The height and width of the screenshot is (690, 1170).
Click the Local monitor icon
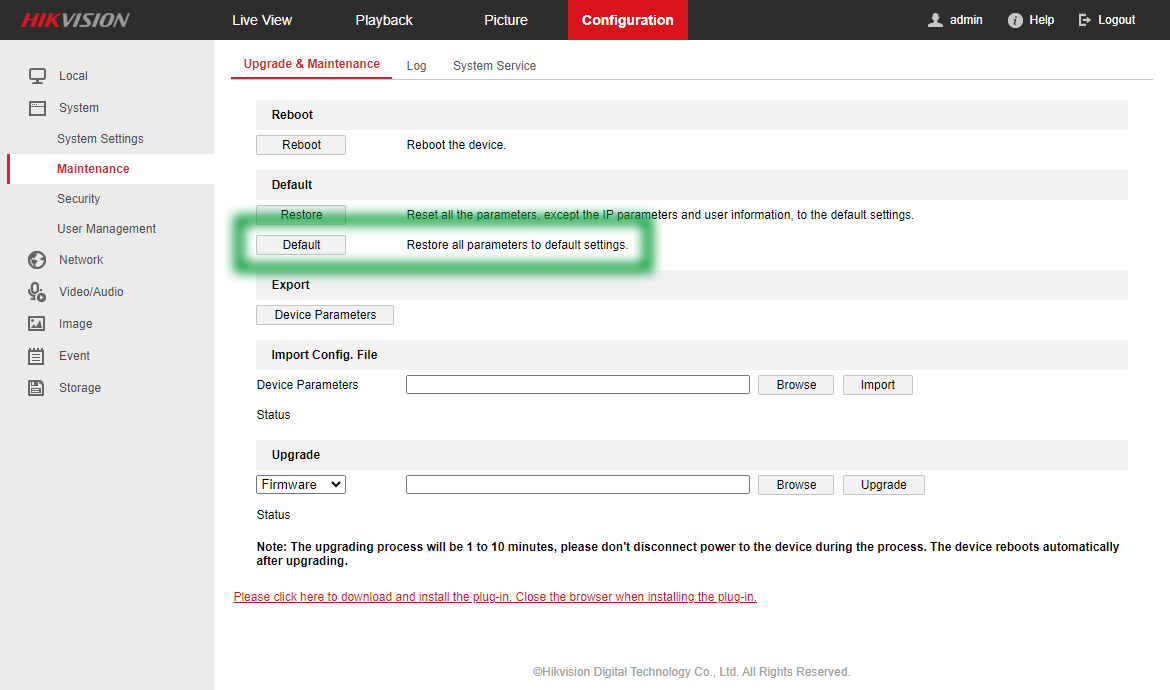pyautogui.click(x=37, y=76)
